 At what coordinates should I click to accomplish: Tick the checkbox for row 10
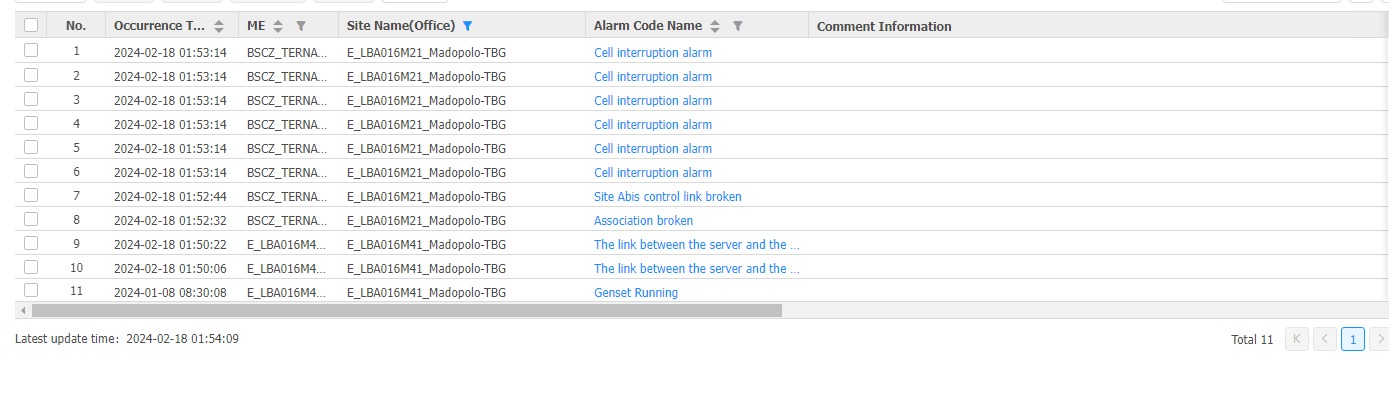pos(31,267)
